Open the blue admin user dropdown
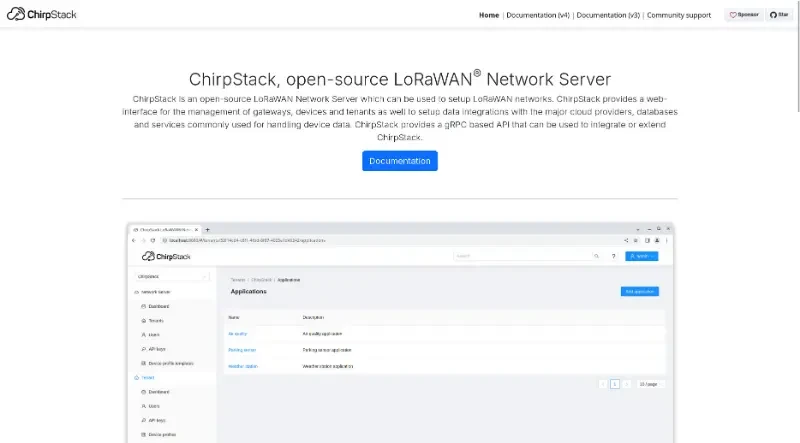 [x=641, y=256]
